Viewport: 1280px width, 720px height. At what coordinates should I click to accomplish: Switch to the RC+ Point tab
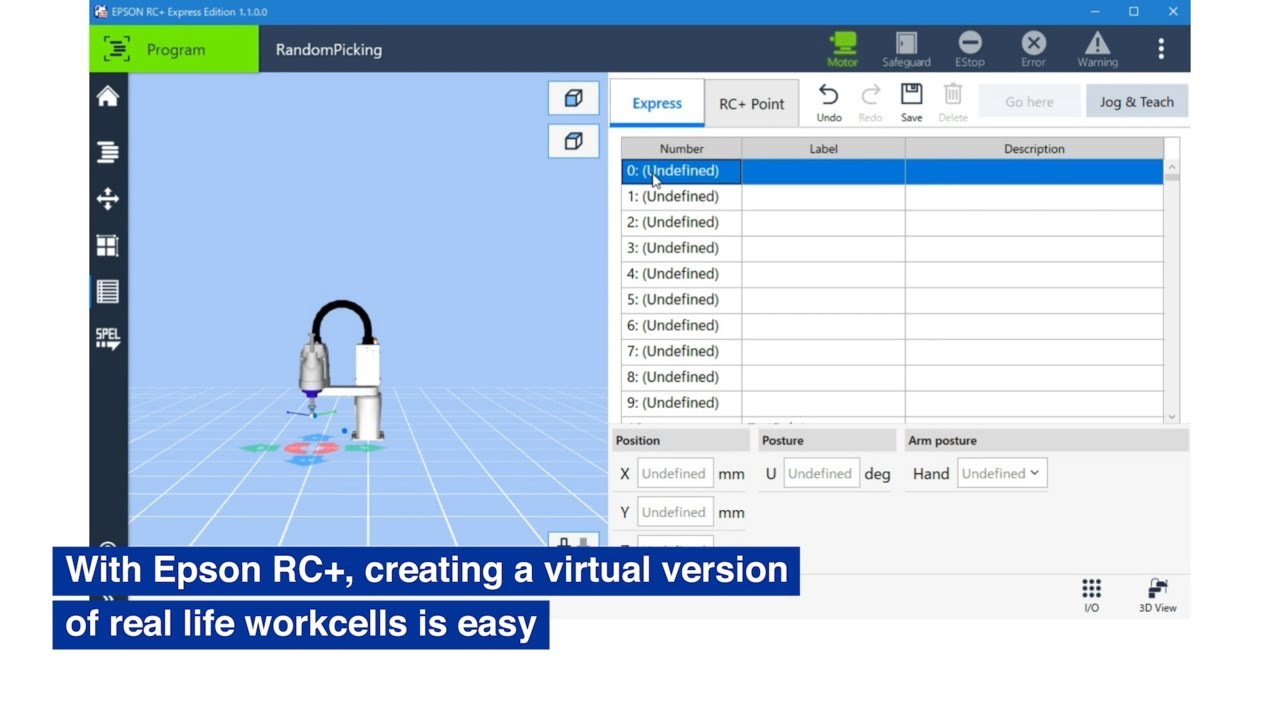(752, 103)
